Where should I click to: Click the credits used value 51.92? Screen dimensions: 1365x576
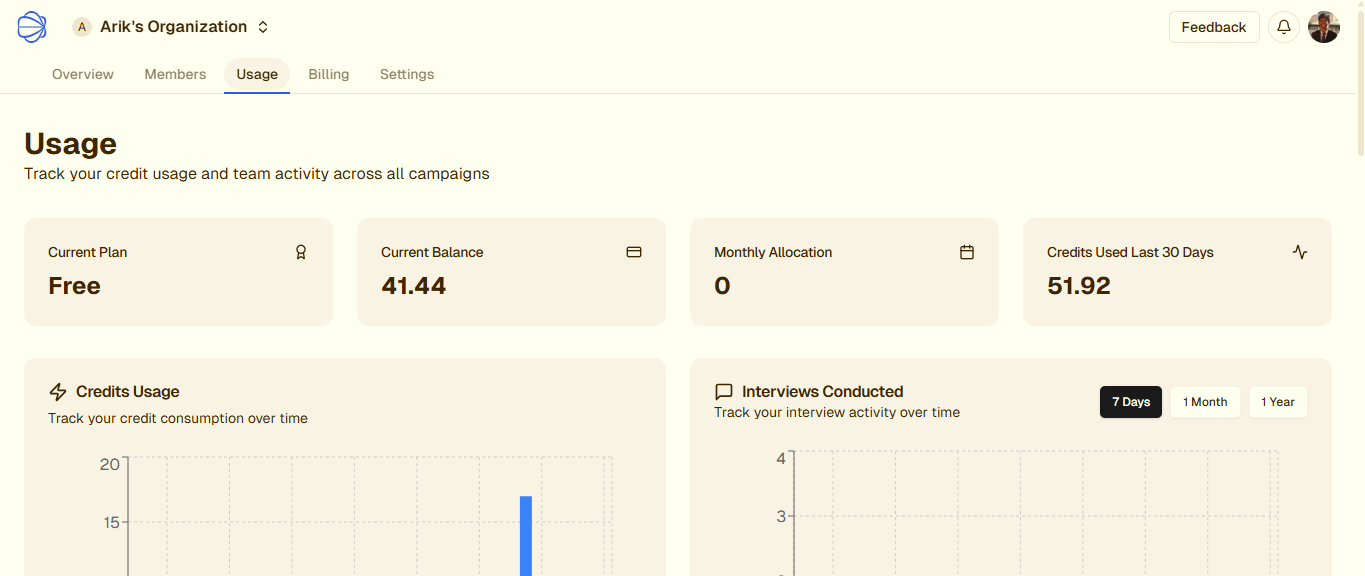tap(1079, 286)
